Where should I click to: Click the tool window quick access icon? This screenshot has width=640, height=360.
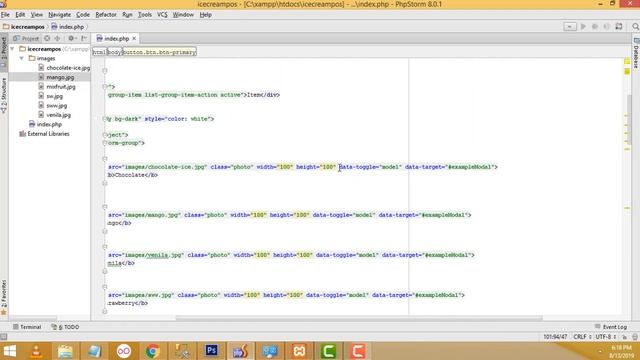pos(4,337)
